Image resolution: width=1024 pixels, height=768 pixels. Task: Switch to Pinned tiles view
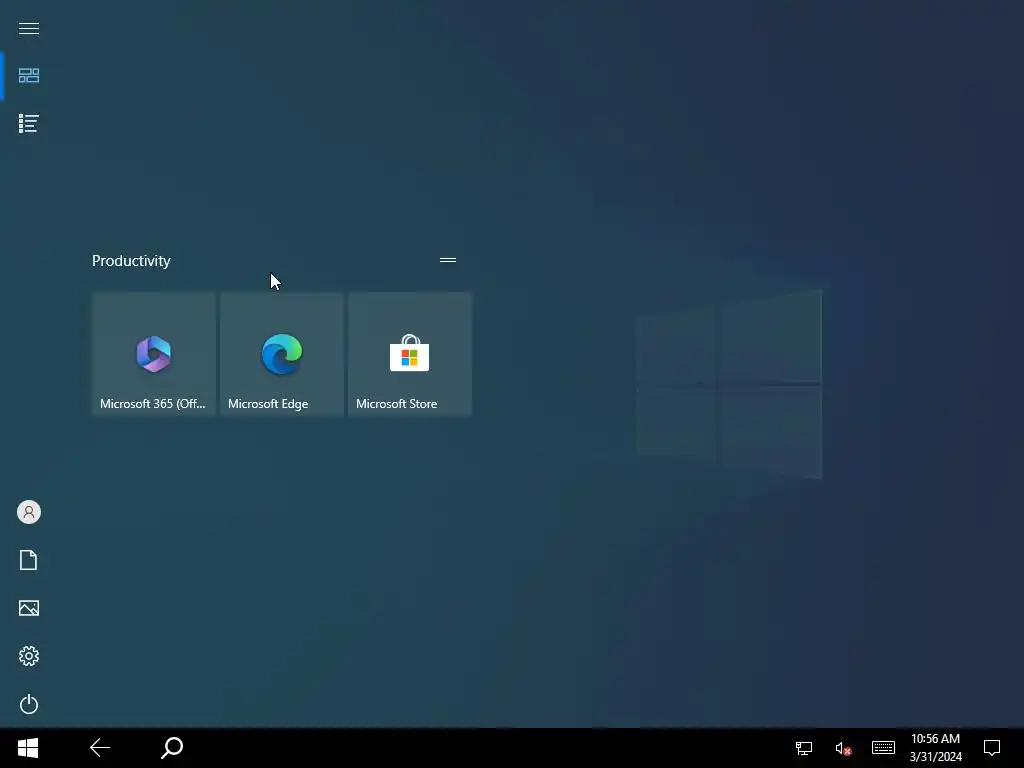pyautogui.click(x=29, y=76)
